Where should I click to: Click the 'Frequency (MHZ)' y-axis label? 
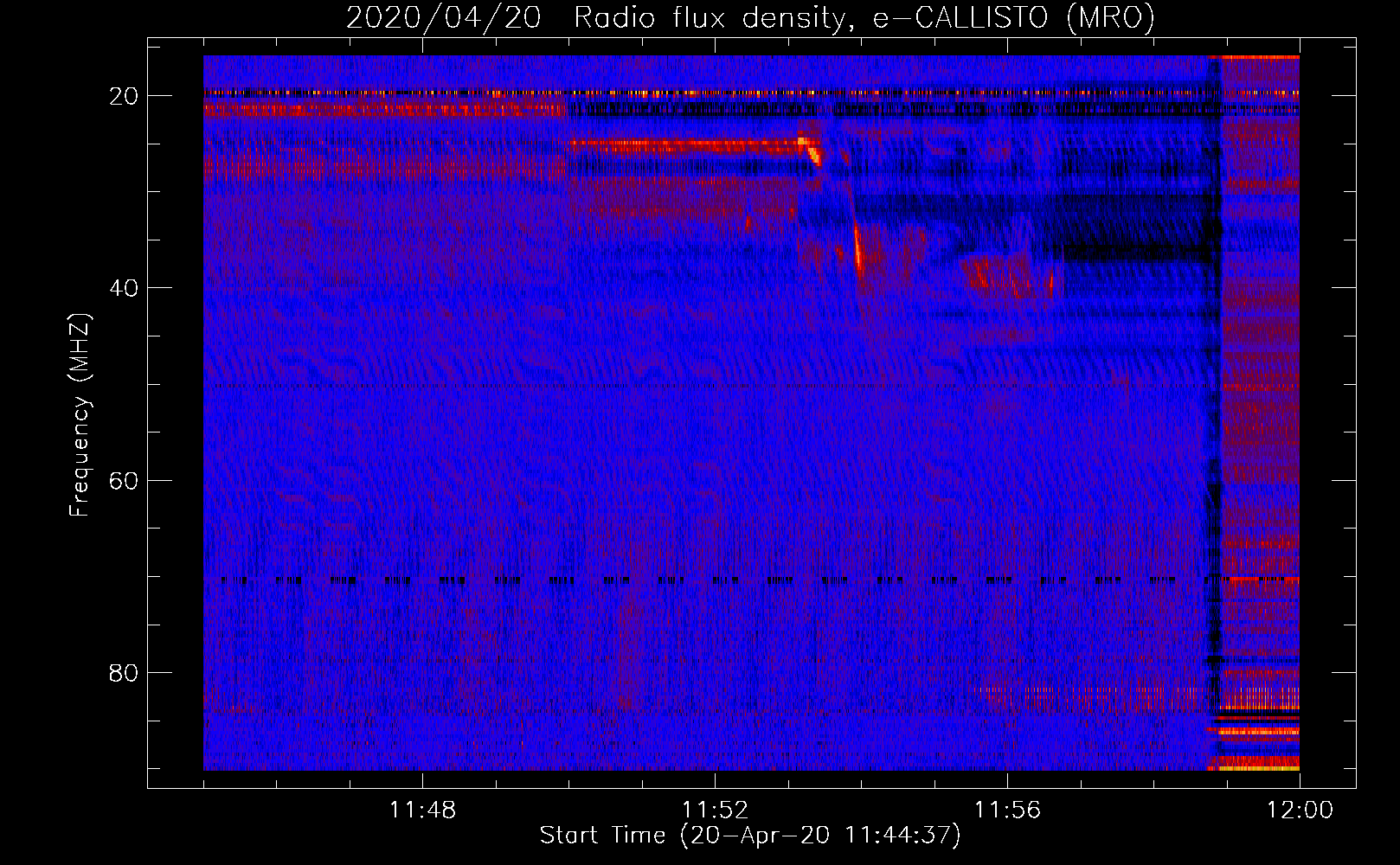[x=80, y=415]
